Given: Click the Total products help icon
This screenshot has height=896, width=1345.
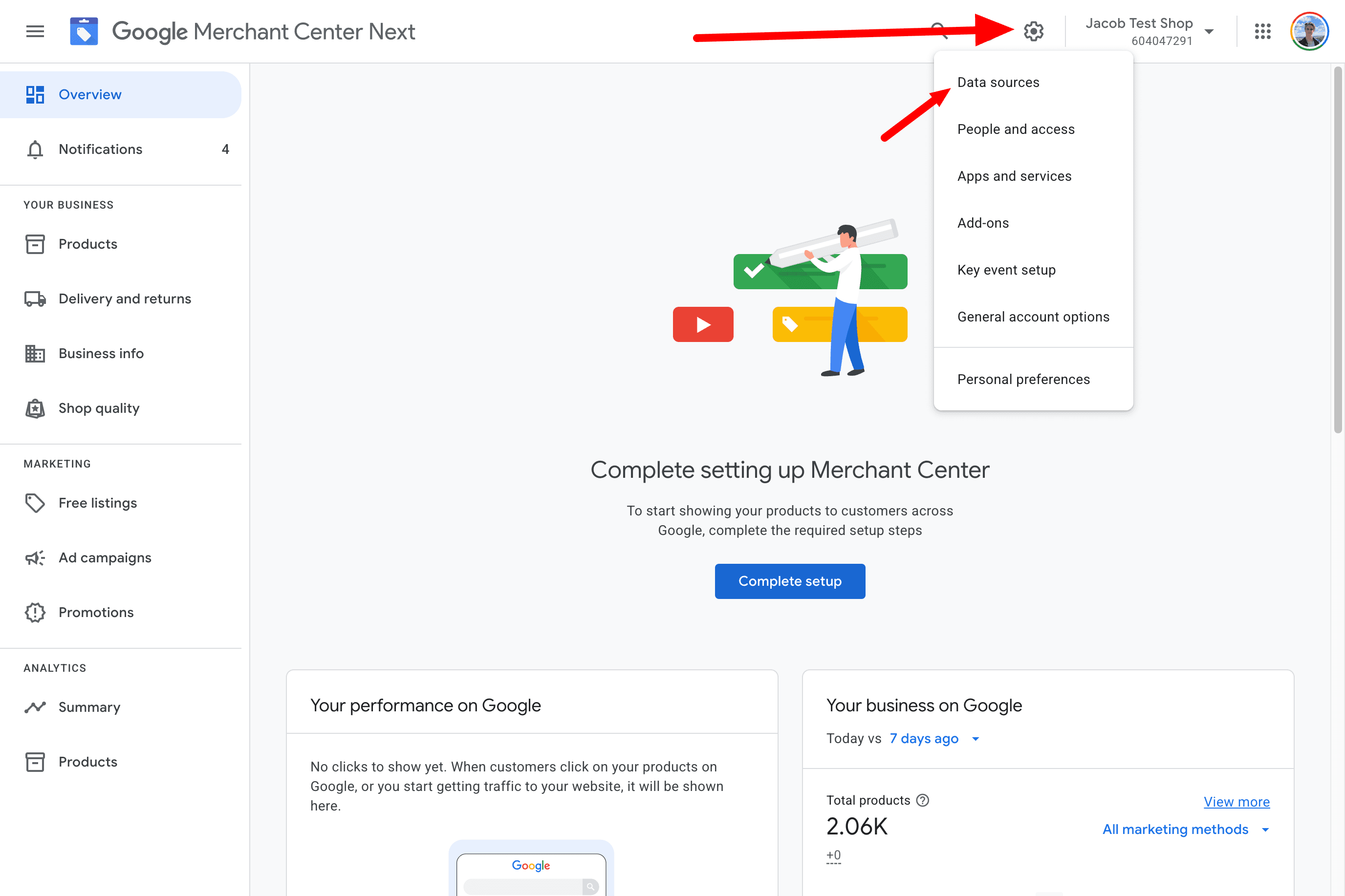Looking at the screenshot, I should 923,801.
